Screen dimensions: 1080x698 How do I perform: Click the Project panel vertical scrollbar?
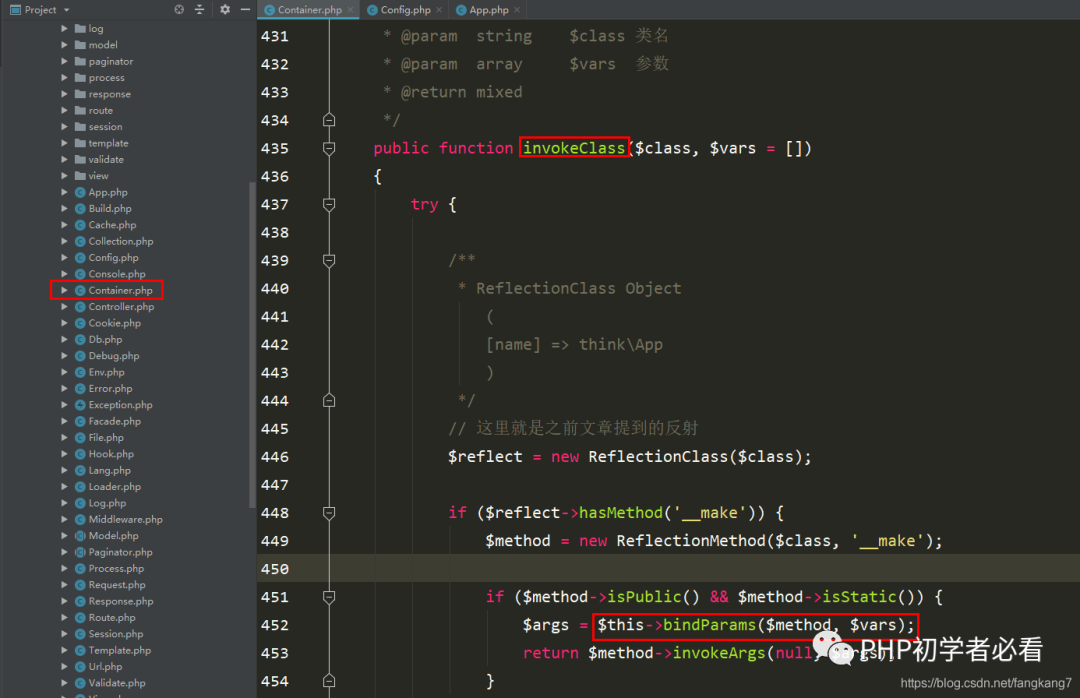point(252,345)
